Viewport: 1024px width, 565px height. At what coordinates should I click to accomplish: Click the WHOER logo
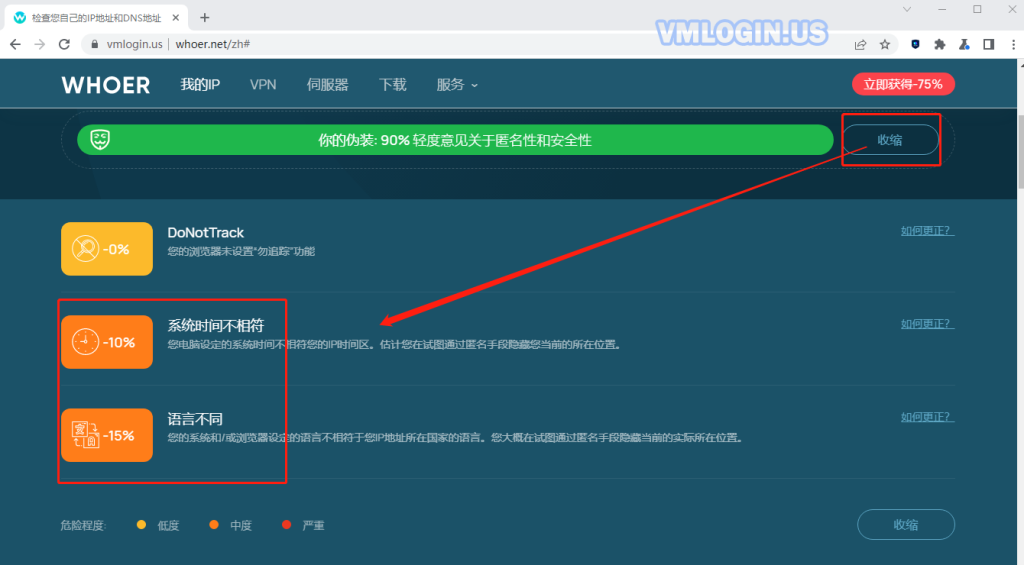[106, 85]
